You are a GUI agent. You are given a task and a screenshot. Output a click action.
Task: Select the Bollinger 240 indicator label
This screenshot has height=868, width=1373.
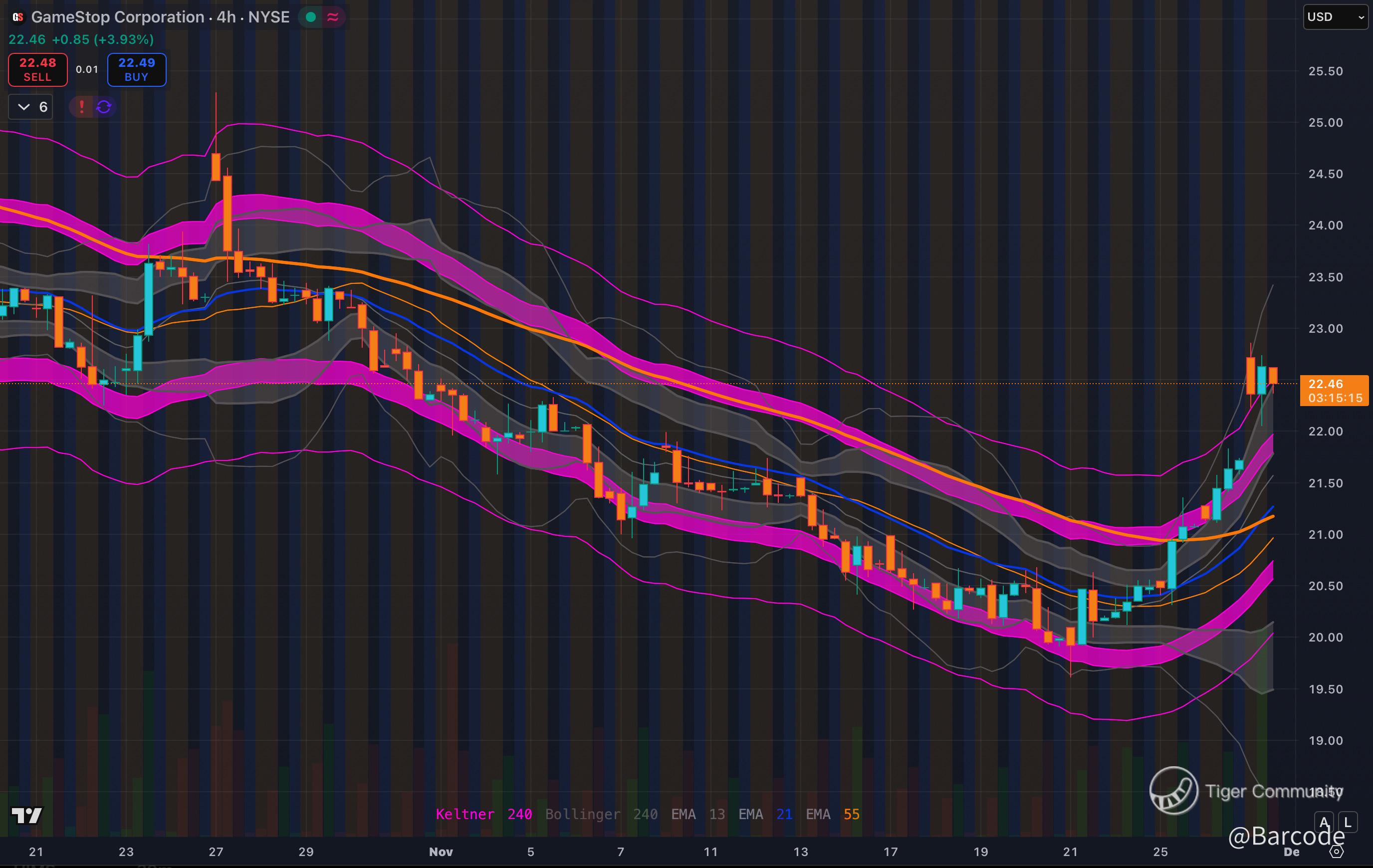tap(601, 815)
